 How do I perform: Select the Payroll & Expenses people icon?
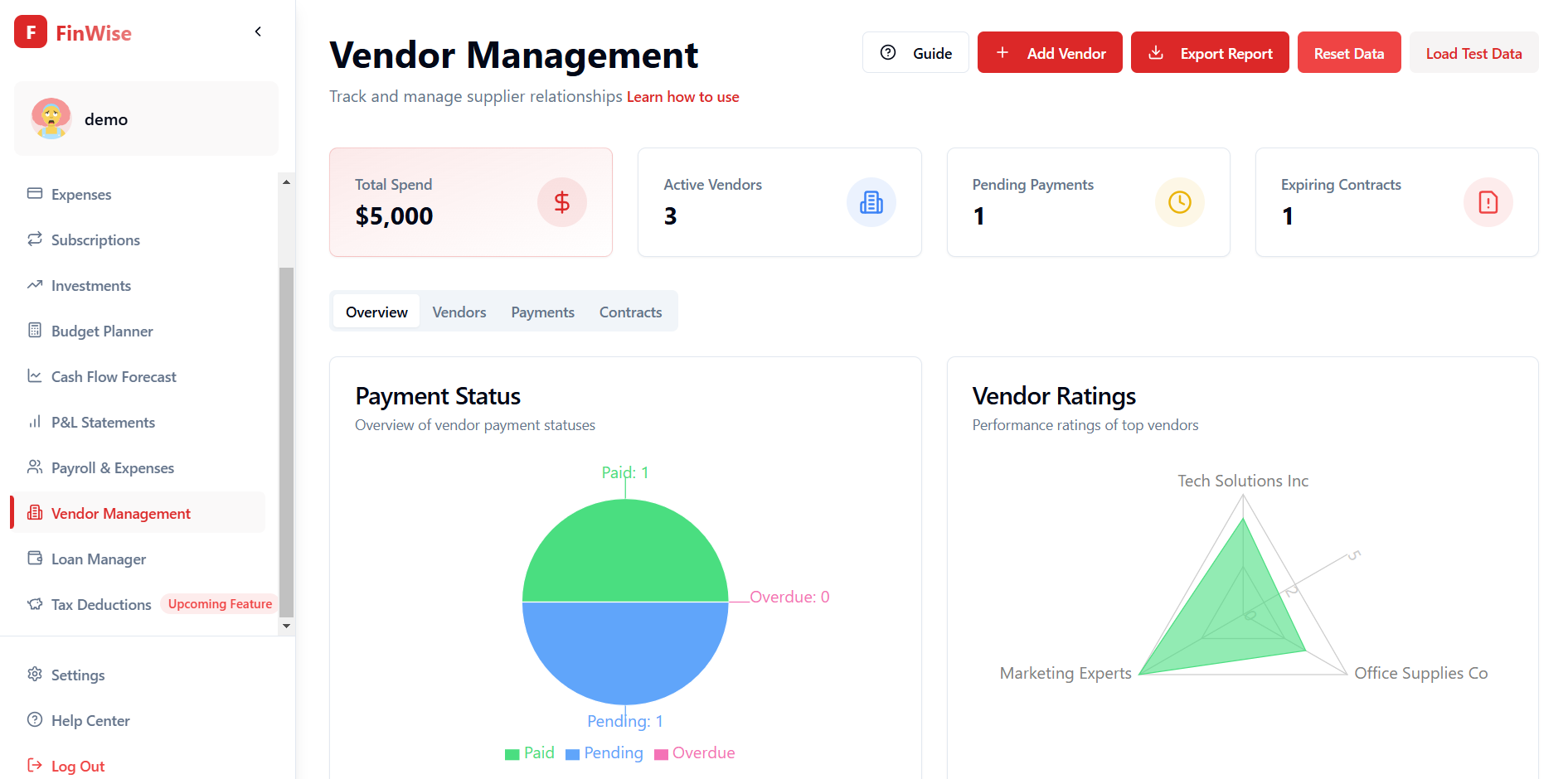(35, 467)
